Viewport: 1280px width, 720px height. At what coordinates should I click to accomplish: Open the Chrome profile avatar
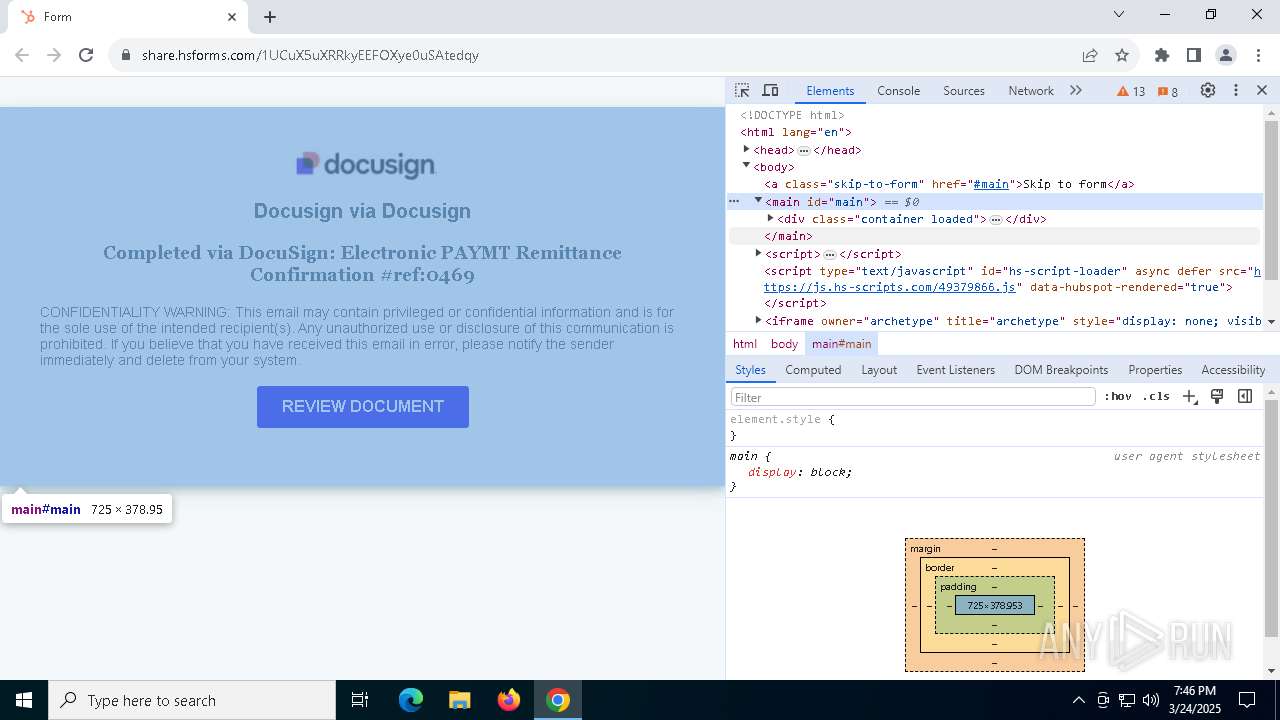click(1226, 55)
